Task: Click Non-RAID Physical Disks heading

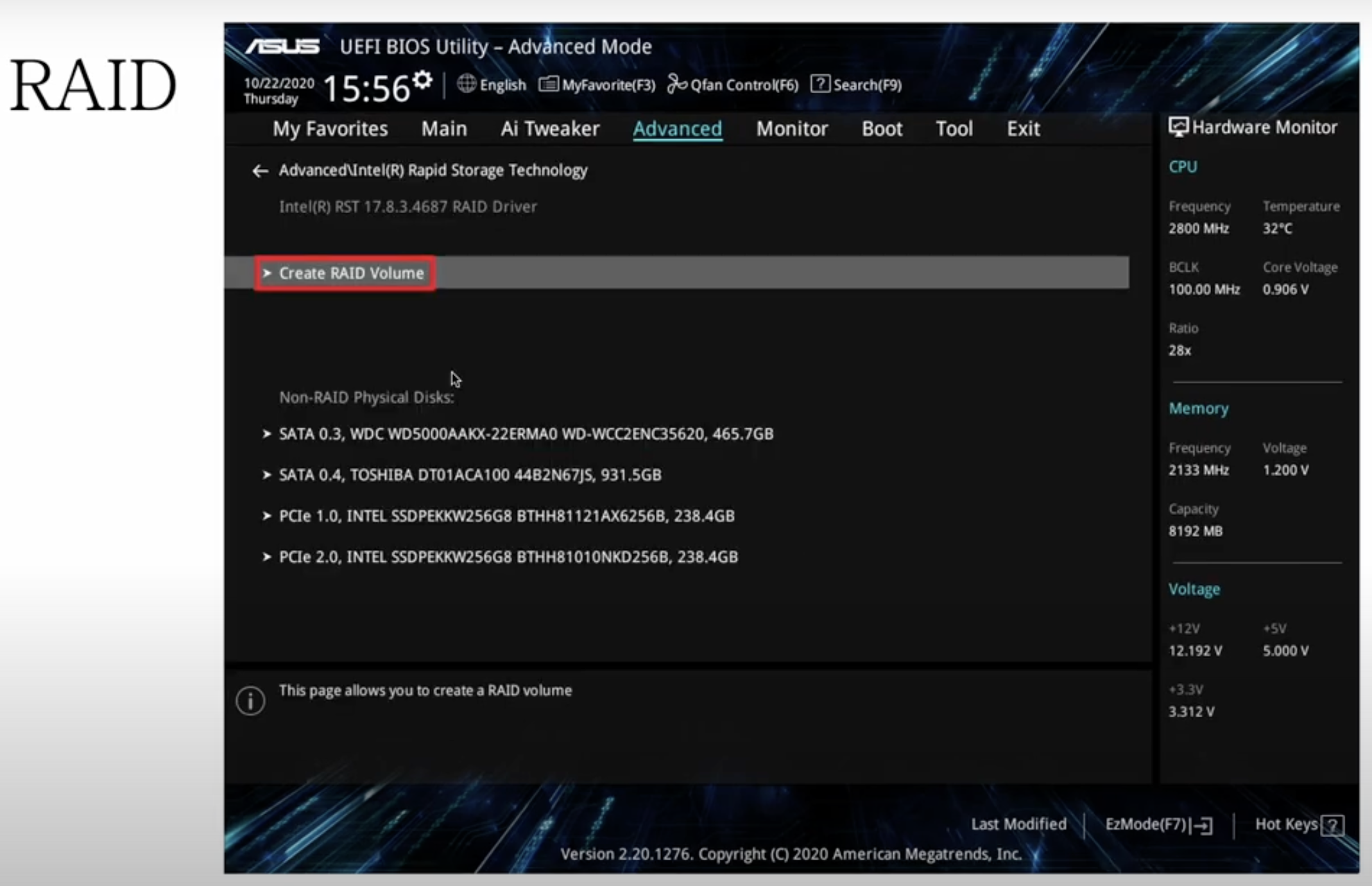Action: pyautogui.click(x=366, y=397)
